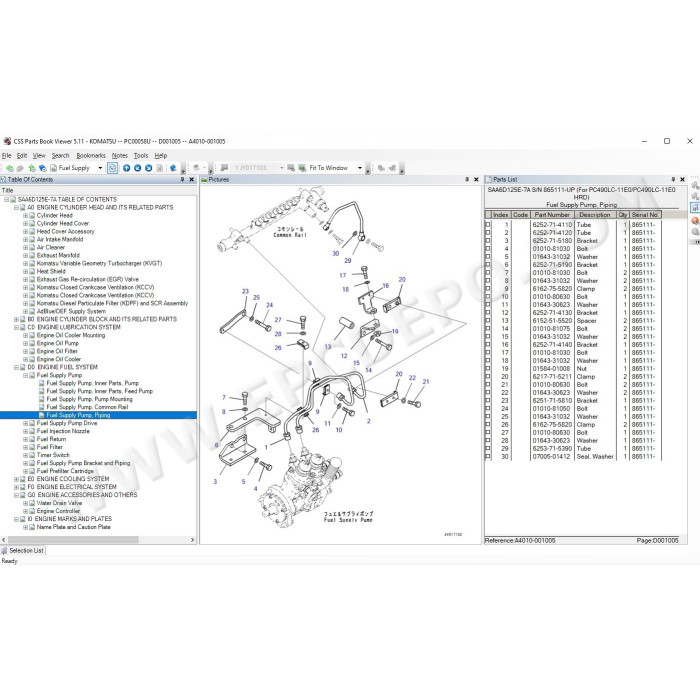The height and width of the screenshot is (700, 700).
Task: Open the Search menu
Action: 60,155
